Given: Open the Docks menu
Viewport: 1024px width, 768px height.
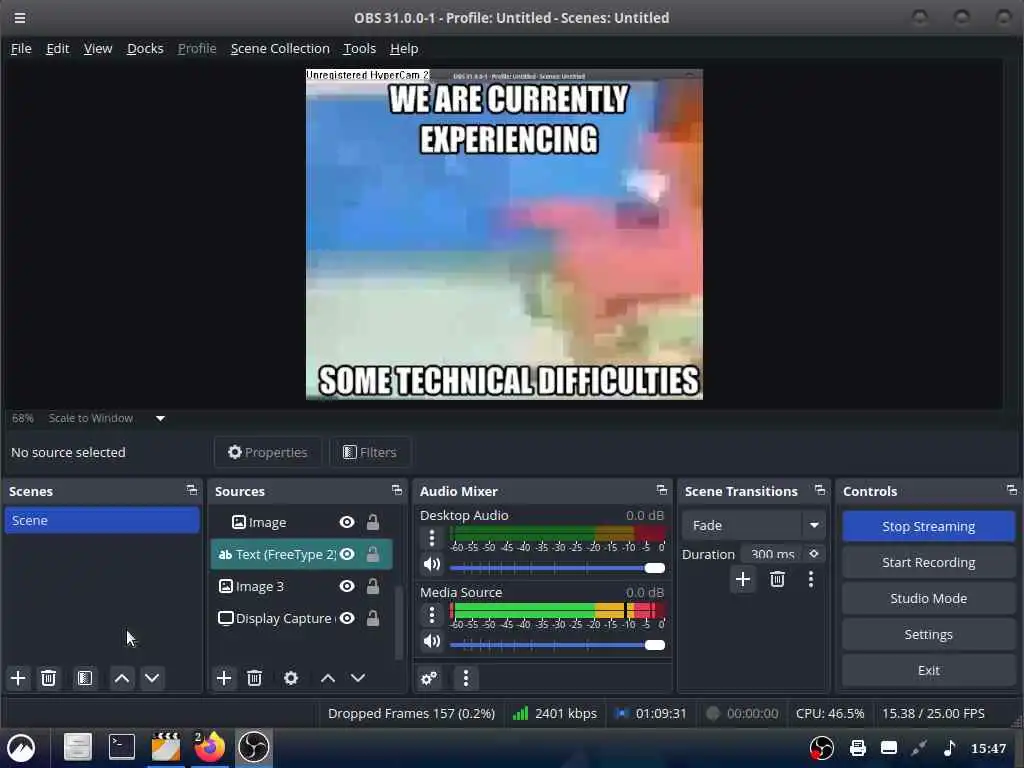Looking at the screenshot, I should 145,48.
